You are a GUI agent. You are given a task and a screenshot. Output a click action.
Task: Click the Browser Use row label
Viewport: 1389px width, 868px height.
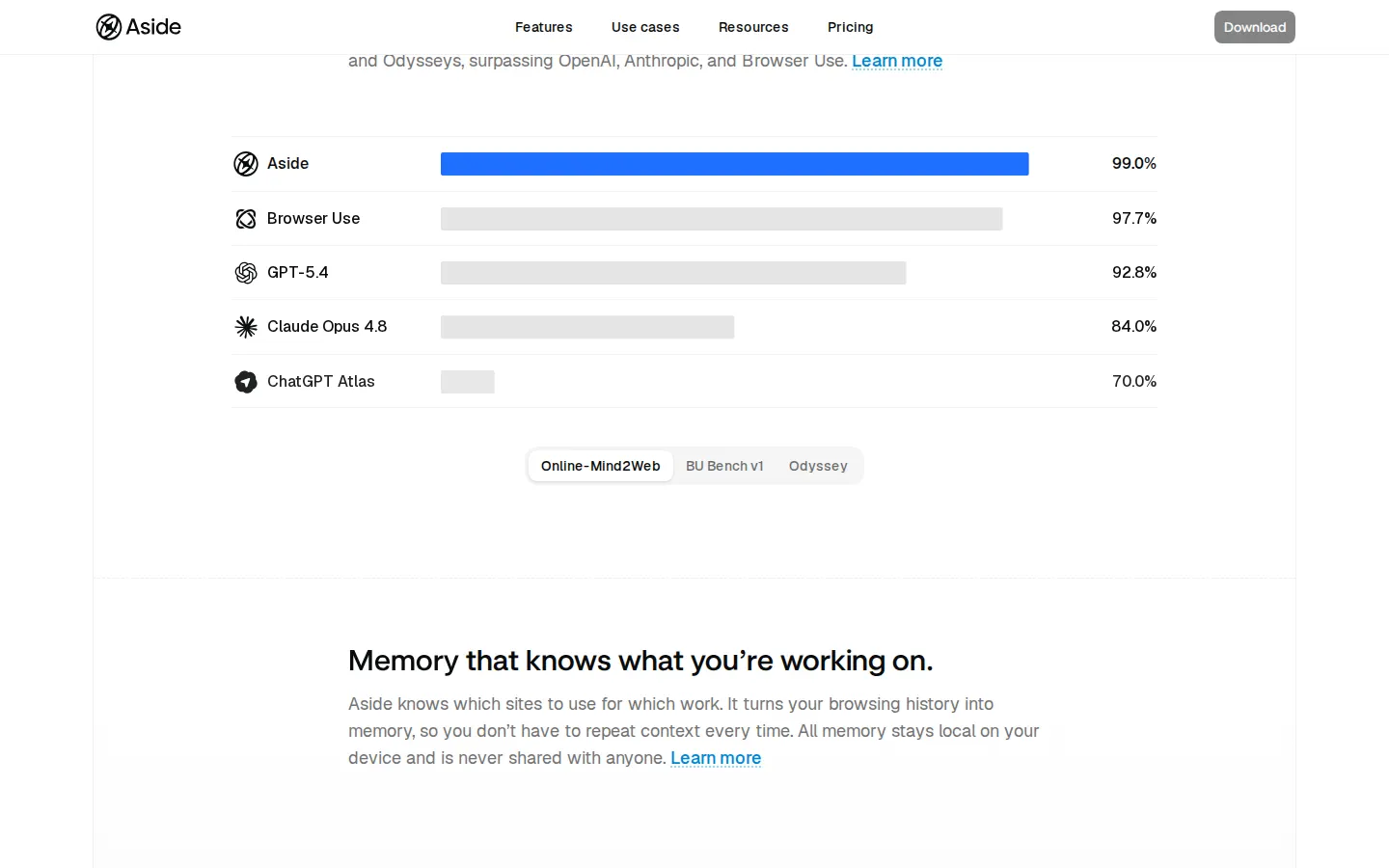tap(313, 219)
